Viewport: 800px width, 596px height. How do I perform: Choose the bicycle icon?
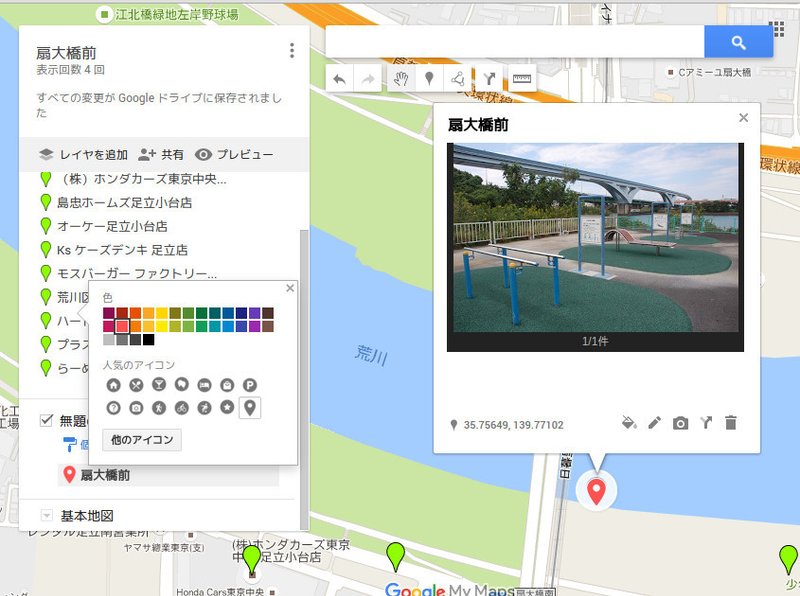tap(182, 408)
